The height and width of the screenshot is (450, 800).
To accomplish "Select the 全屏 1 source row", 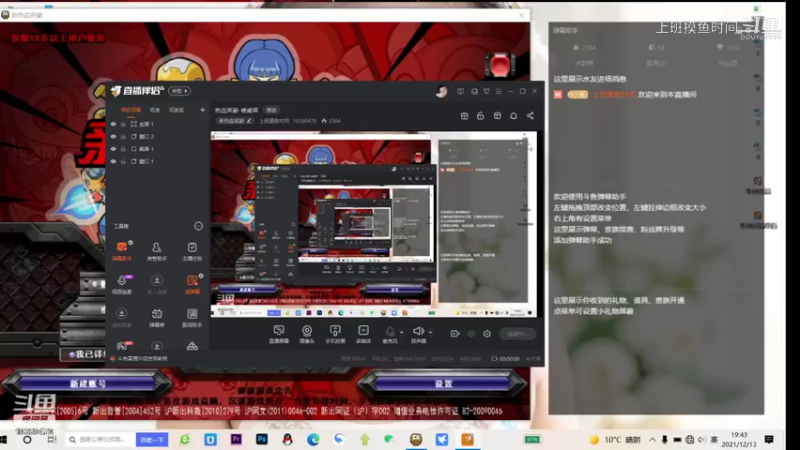I will tap(158, 124).
